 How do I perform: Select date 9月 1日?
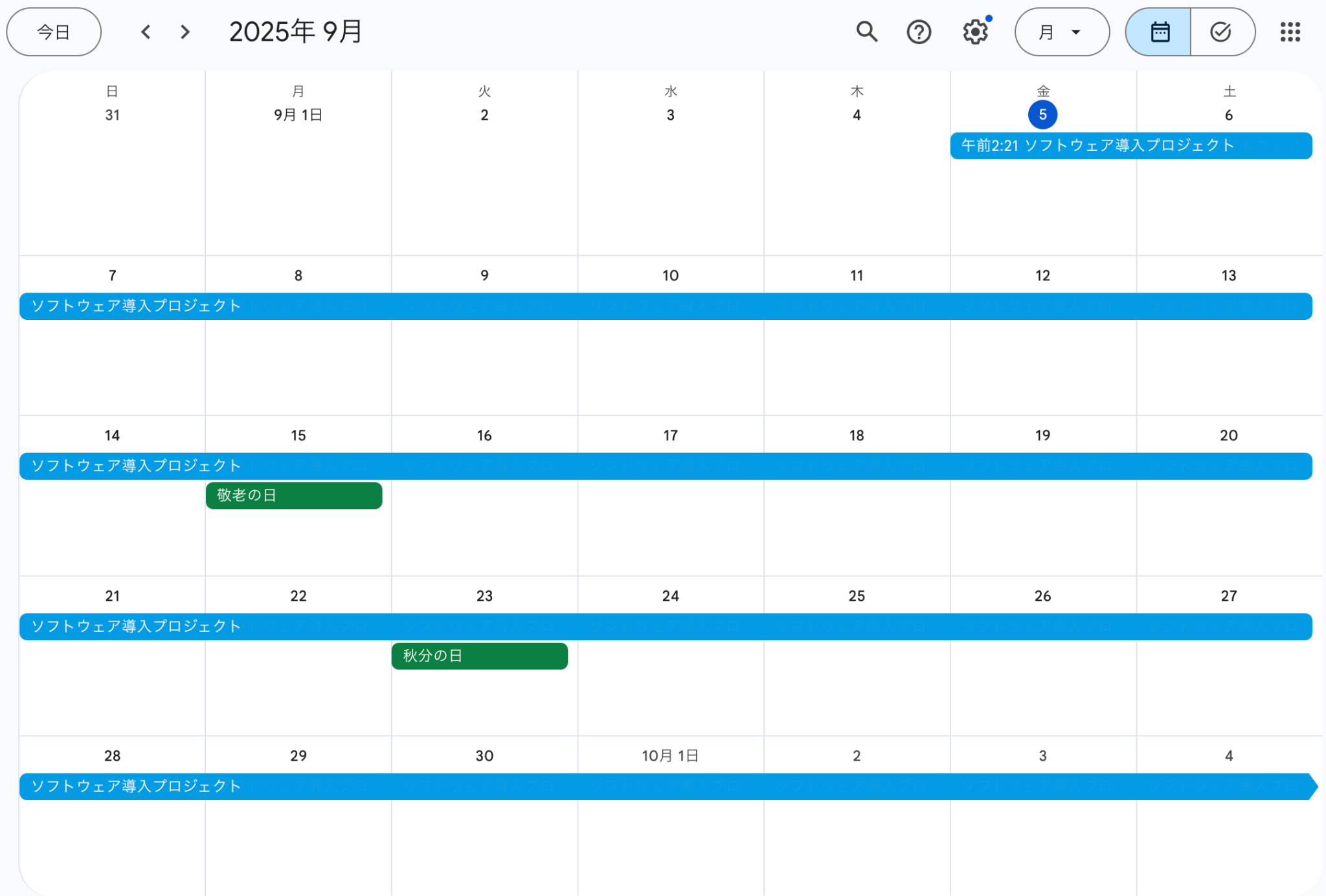[x=298, y=115]
